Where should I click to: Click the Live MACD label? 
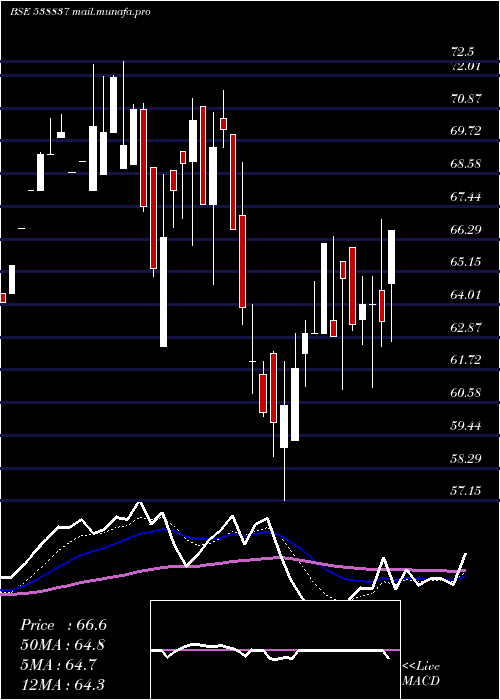click(421, 673)
